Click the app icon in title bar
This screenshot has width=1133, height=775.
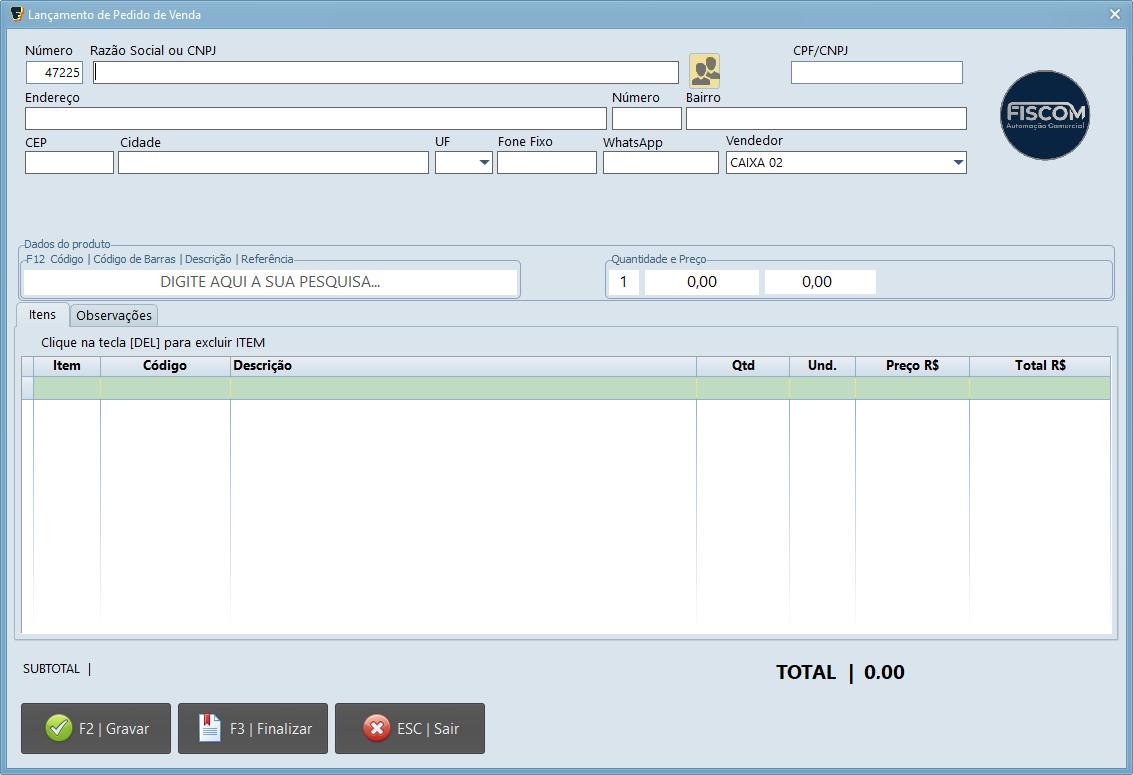(x=15, y=14)
